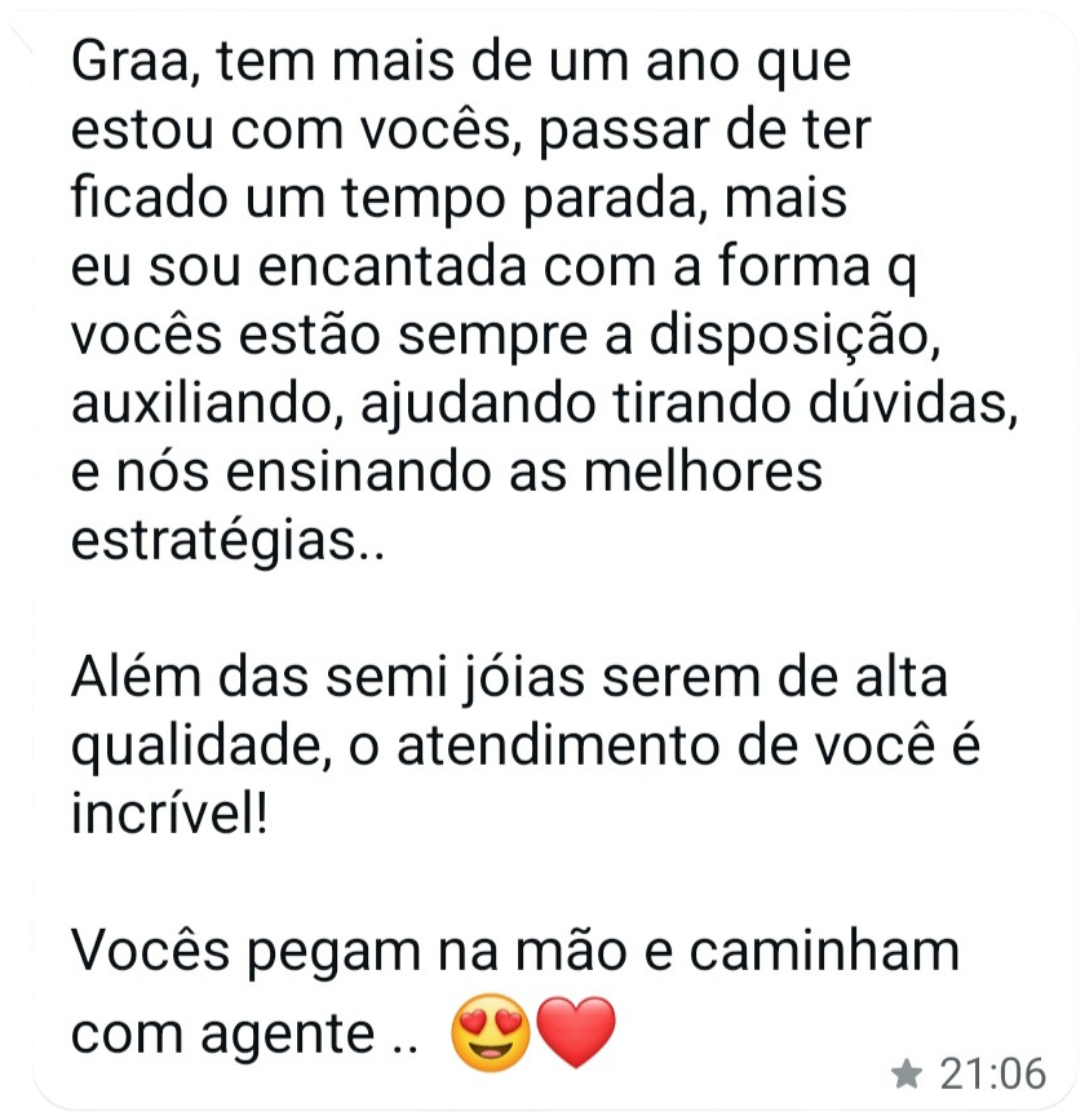Tap the word "jóias"
Screen dimensions: 1080x1114
pos(524,677)
